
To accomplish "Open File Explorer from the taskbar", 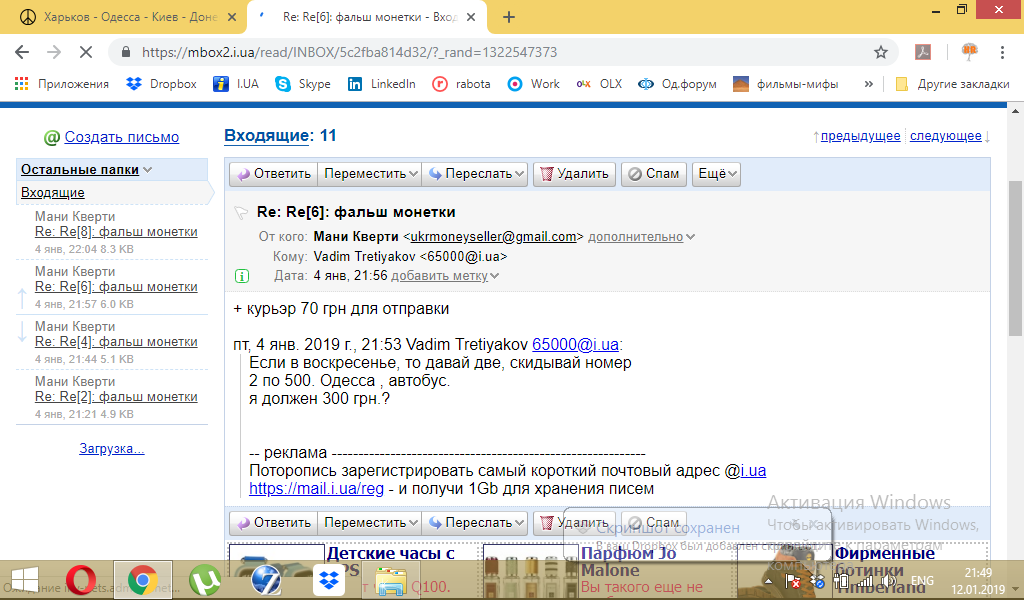I will 391,580.
